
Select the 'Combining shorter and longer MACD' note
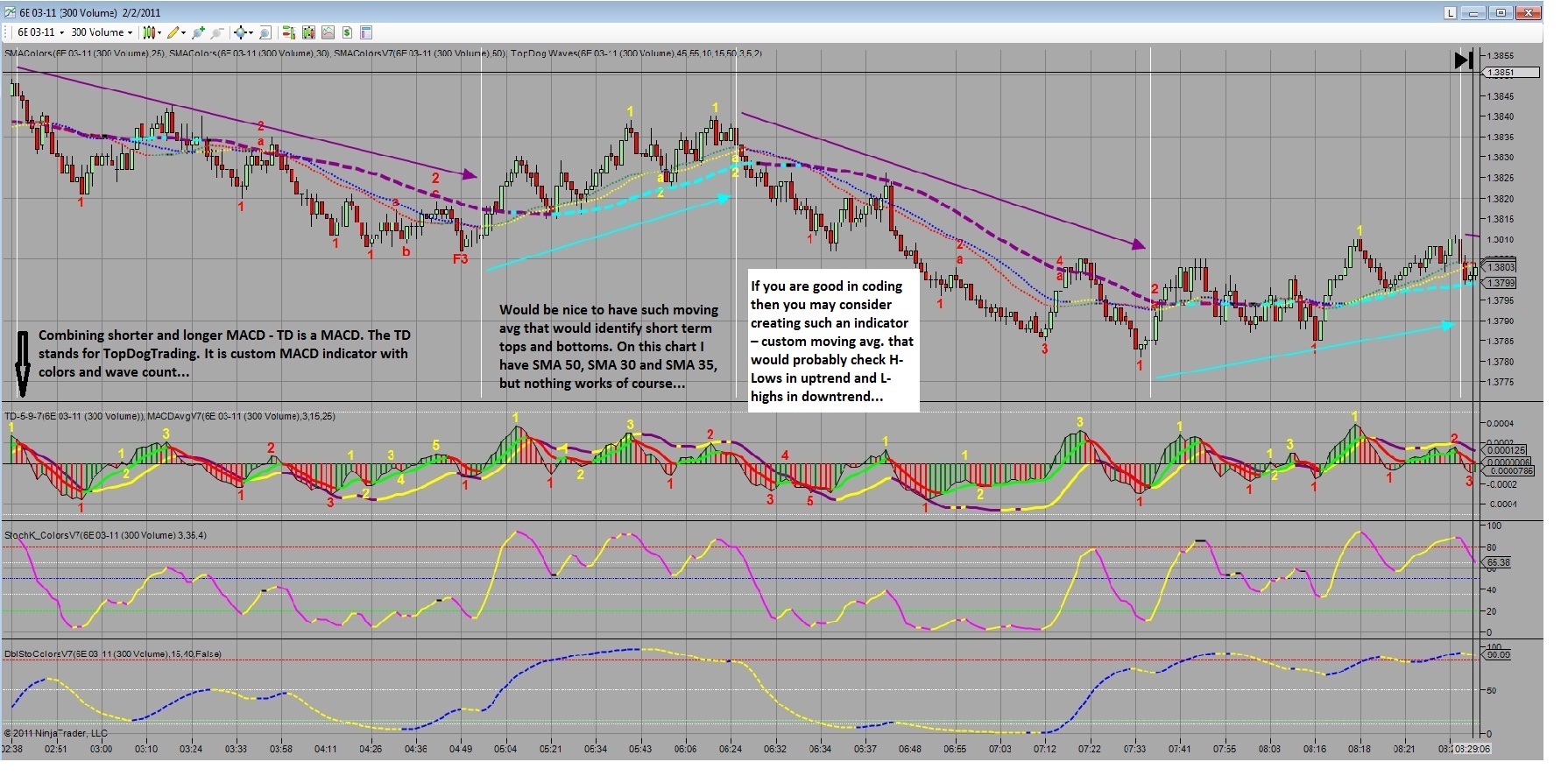(224, 353)
